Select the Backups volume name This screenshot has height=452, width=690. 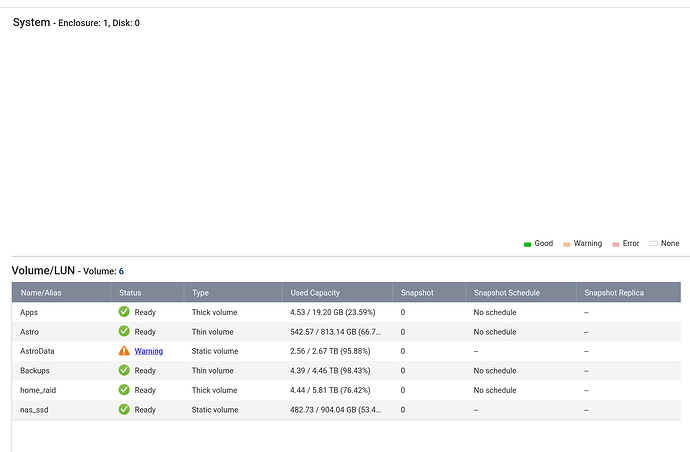(35, 371)
